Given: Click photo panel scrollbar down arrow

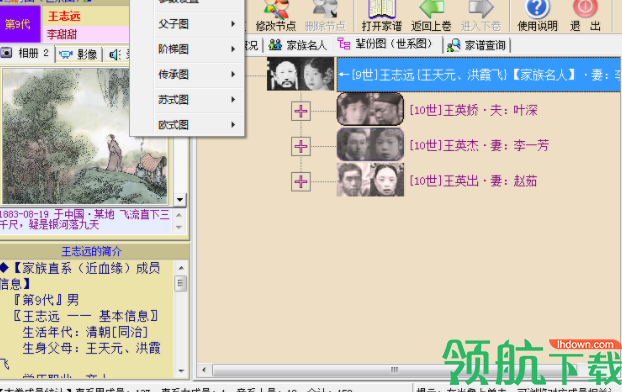Looking at the screenshot, I should tap(180, 199).
